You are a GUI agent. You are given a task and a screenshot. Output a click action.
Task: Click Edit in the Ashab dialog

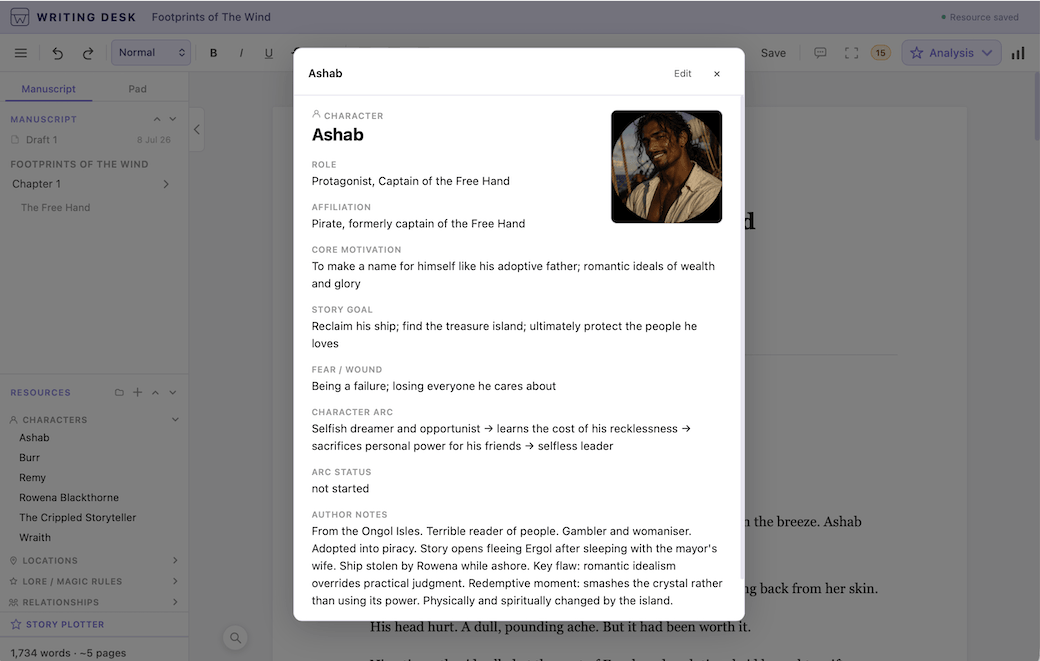click(682, 74)
